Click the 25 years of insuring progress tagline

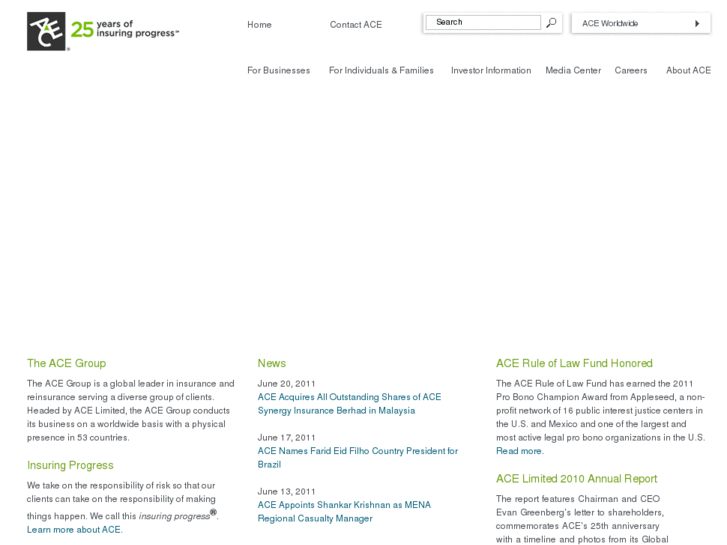pos(125,29)
